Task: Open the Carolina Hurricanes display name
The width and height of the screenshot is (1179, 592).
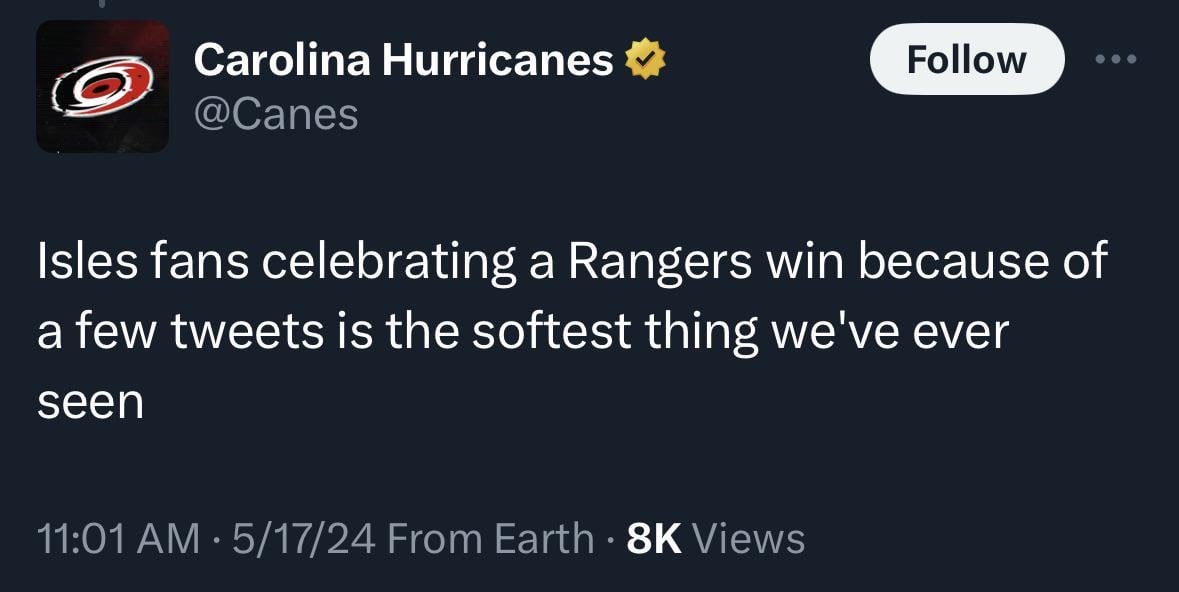Action: click(403, 61)
